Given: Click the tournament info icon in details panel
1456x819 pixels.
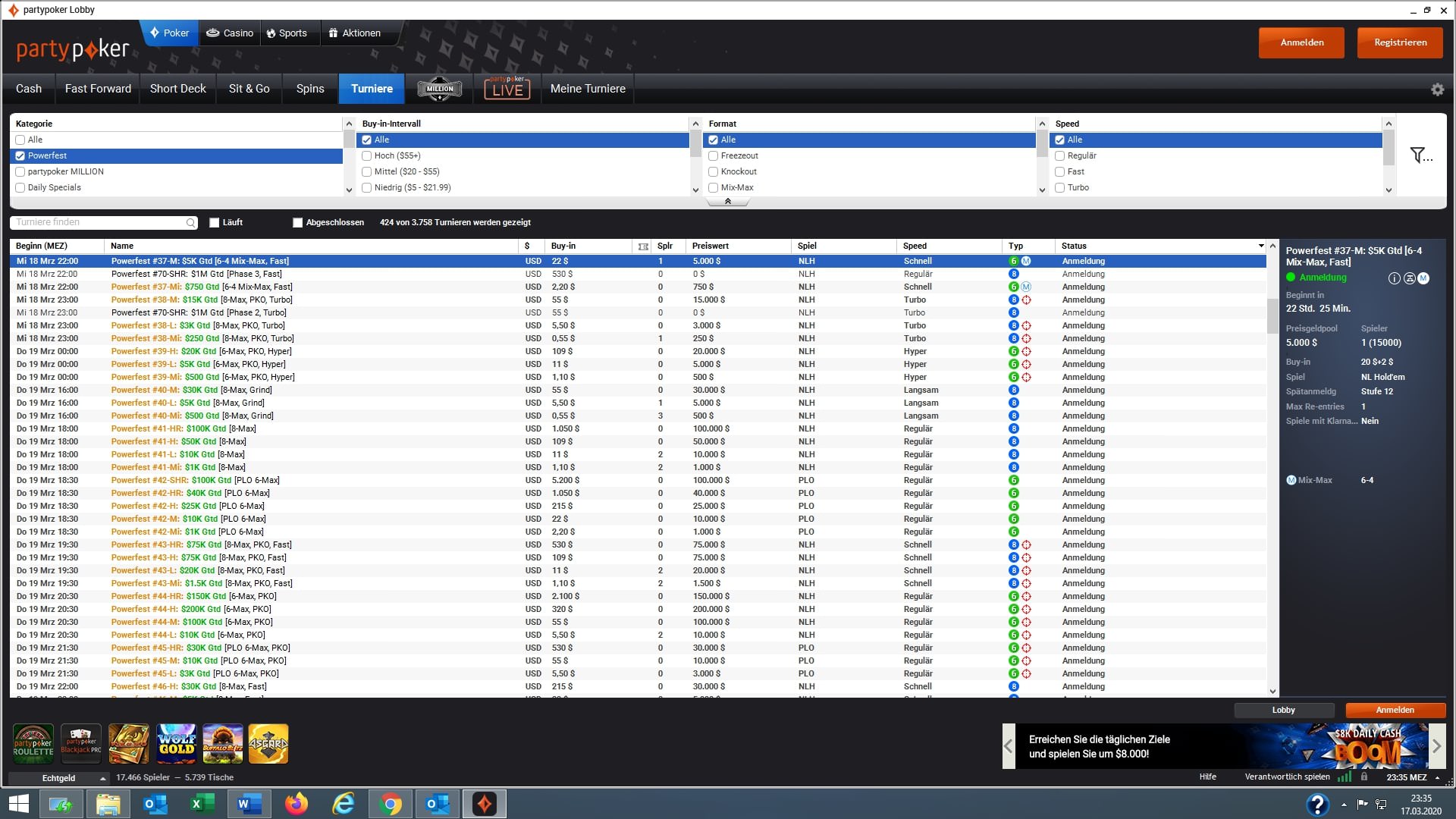Looking at the screenshot, I should [x=1394, y=278].
